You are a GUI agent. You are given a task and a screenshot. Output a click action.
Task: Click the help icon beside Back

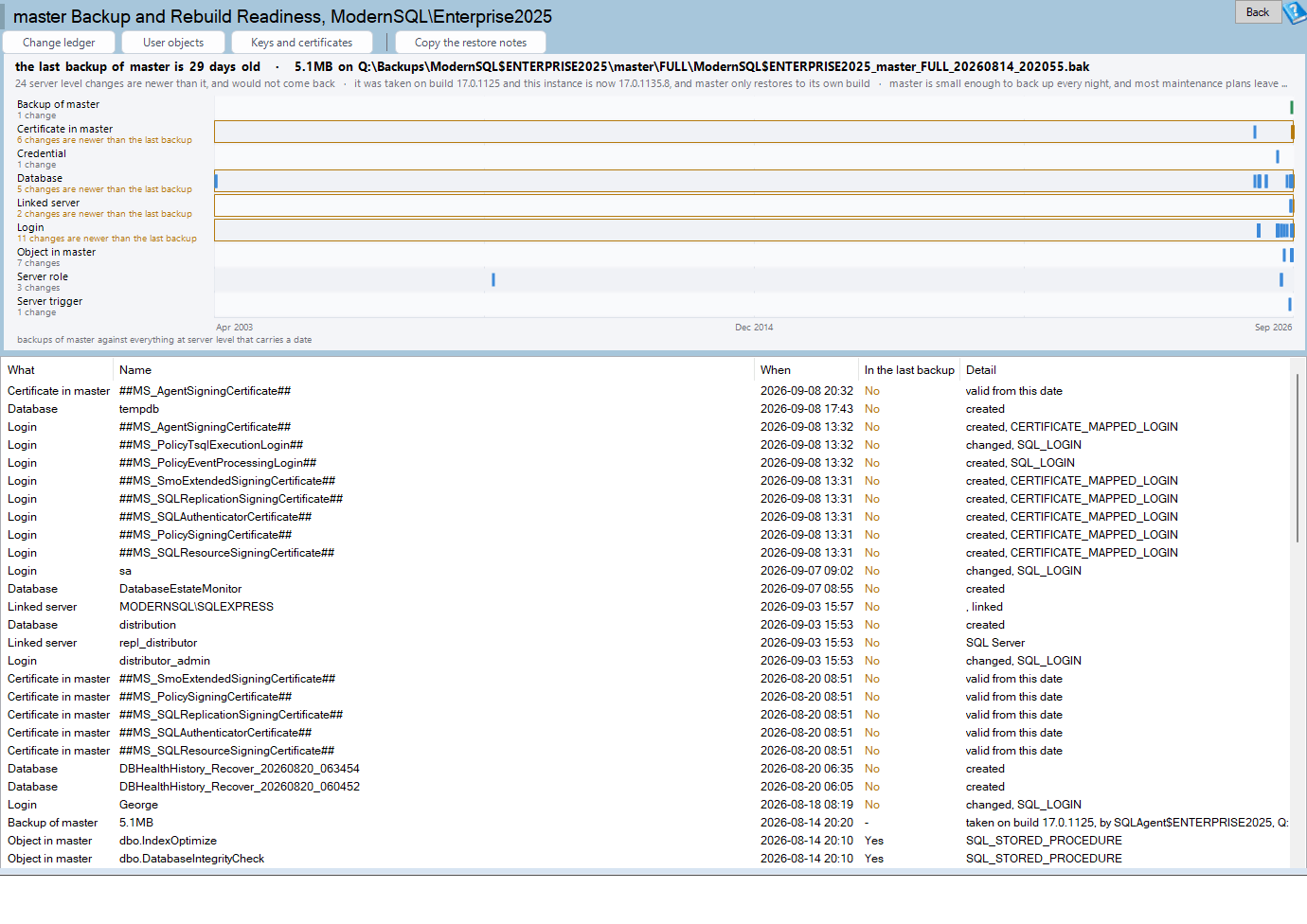[x=1295, y=12]
